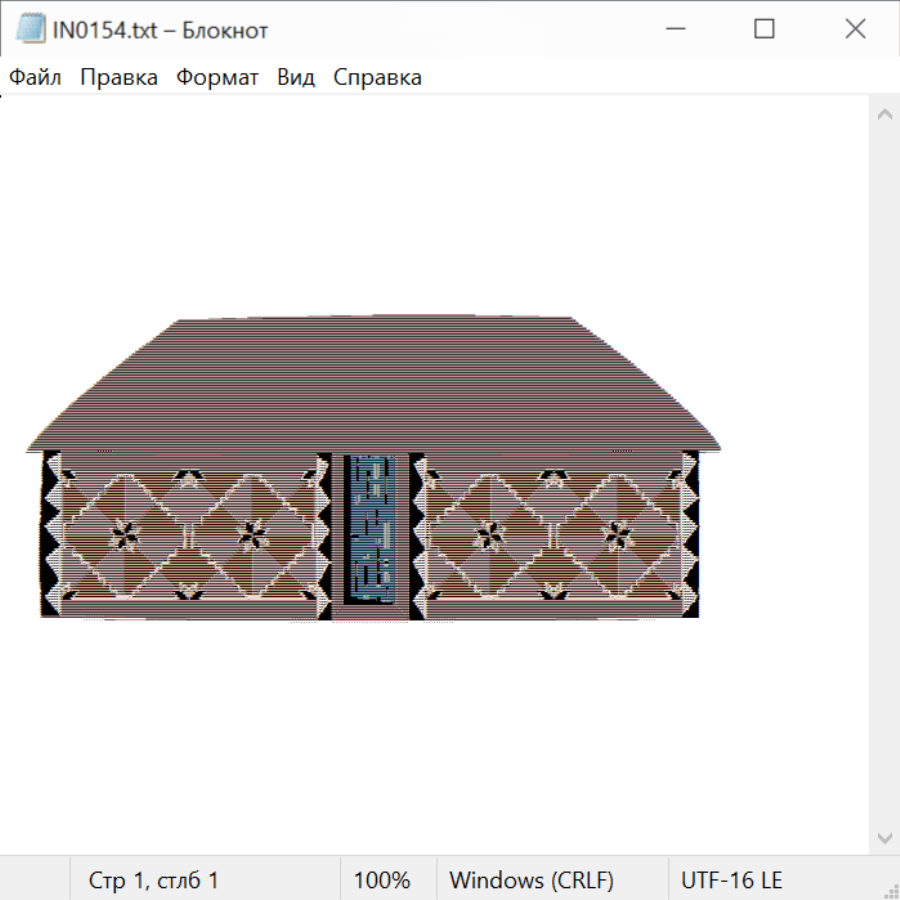The image size is (900, 900).
Task: Click the 100% zoom indicator
Action: click(x=382, y=881)
